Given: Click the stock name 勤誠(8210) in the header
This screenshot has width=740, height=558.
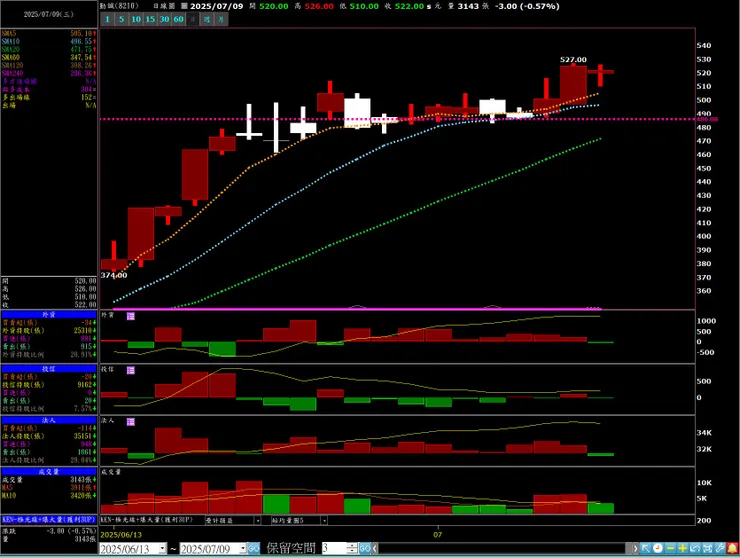Looking at the screenshot, I should 119,6.
